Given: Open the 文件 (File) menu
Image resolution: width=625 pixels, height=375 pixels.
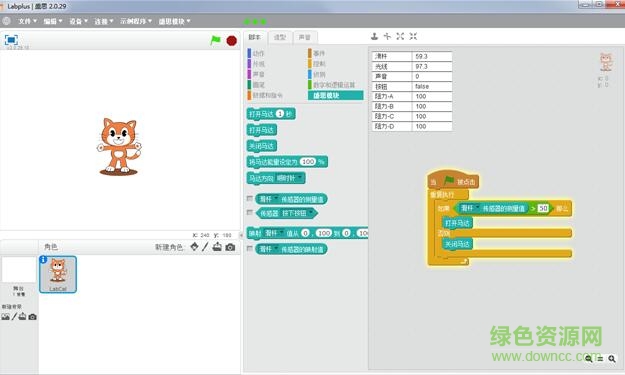Looking at the screenshot, I should coord(27,21).
